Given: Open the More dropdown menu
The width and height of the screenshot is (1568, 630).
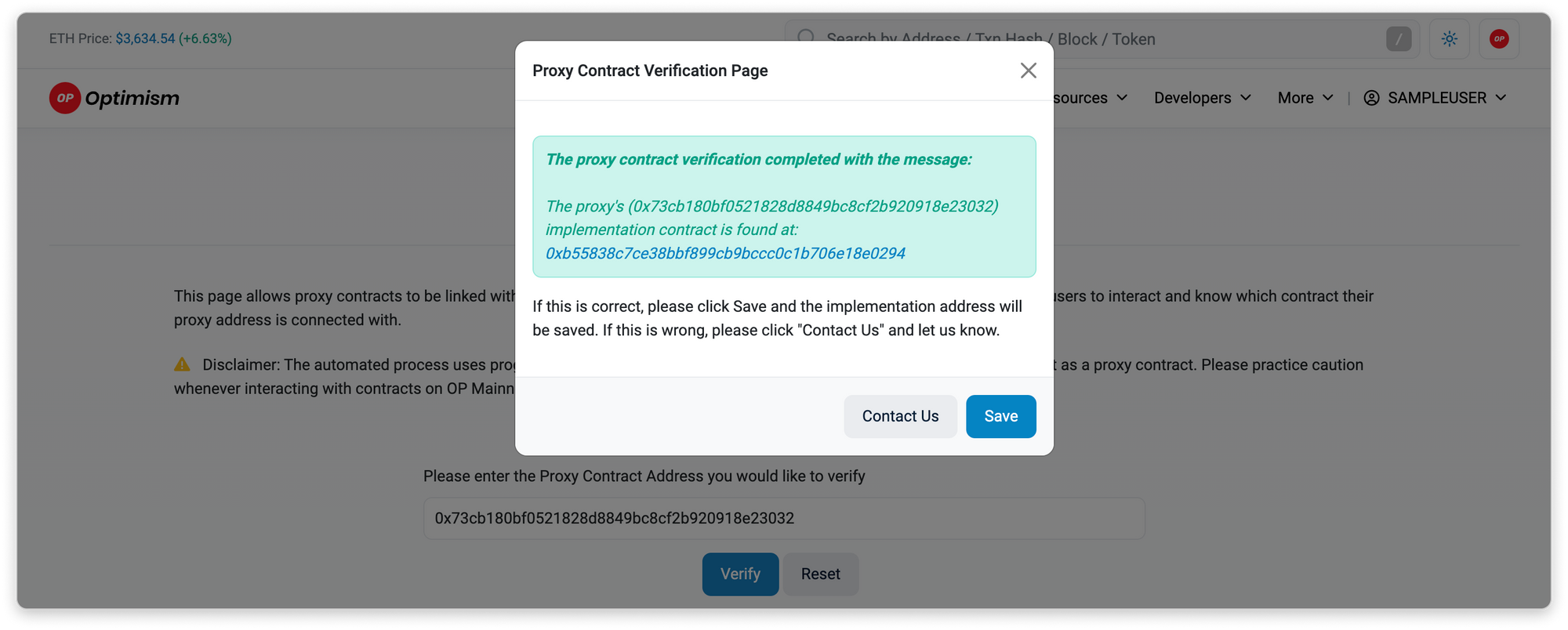Looking at the screenshot, I should 1305,98.
